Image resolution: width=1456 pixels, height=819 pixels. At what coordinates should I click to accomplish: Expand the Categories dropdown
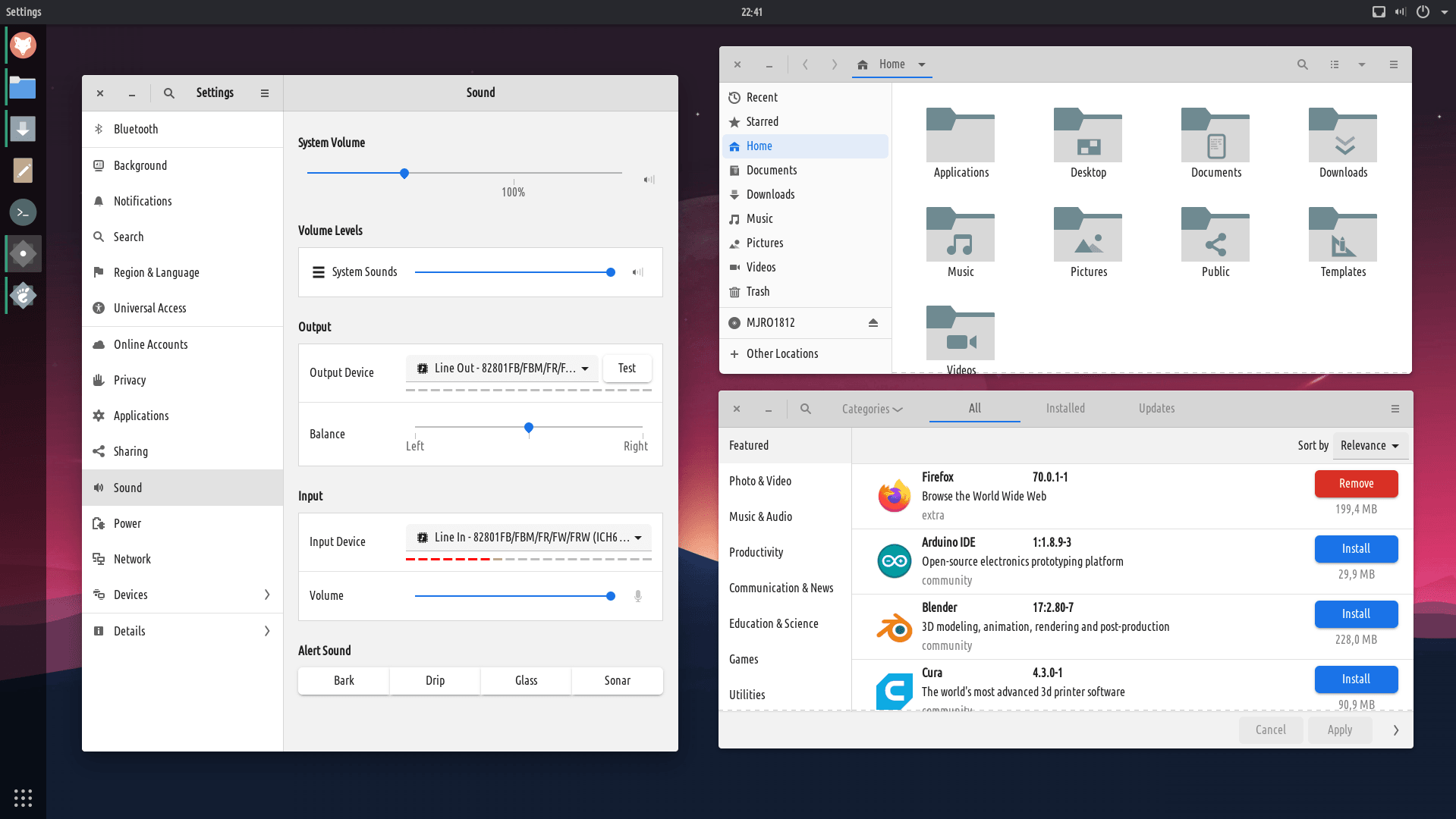click(872, 409)
